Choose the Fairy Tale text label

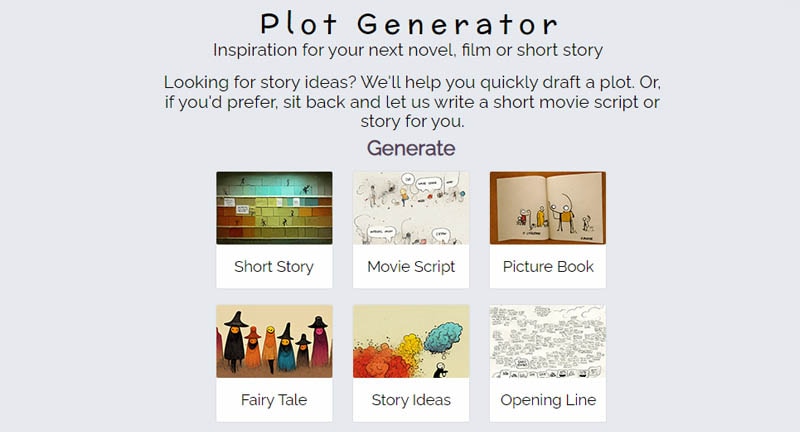point(274,400)
